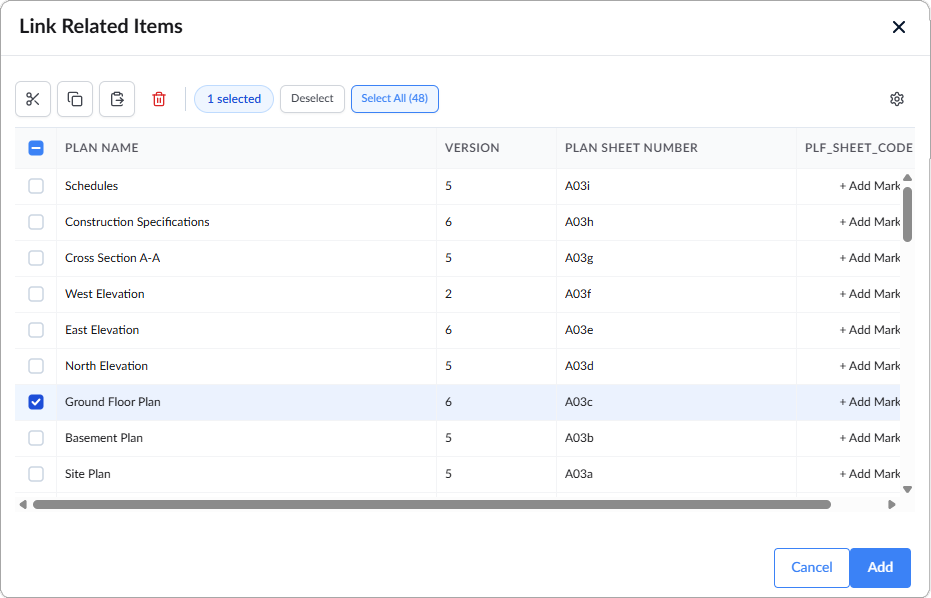The height and width of the screenshot is (598, 931).
Task: Check the Cross Section A-A checkbox
Action: (x=36, y=258)
